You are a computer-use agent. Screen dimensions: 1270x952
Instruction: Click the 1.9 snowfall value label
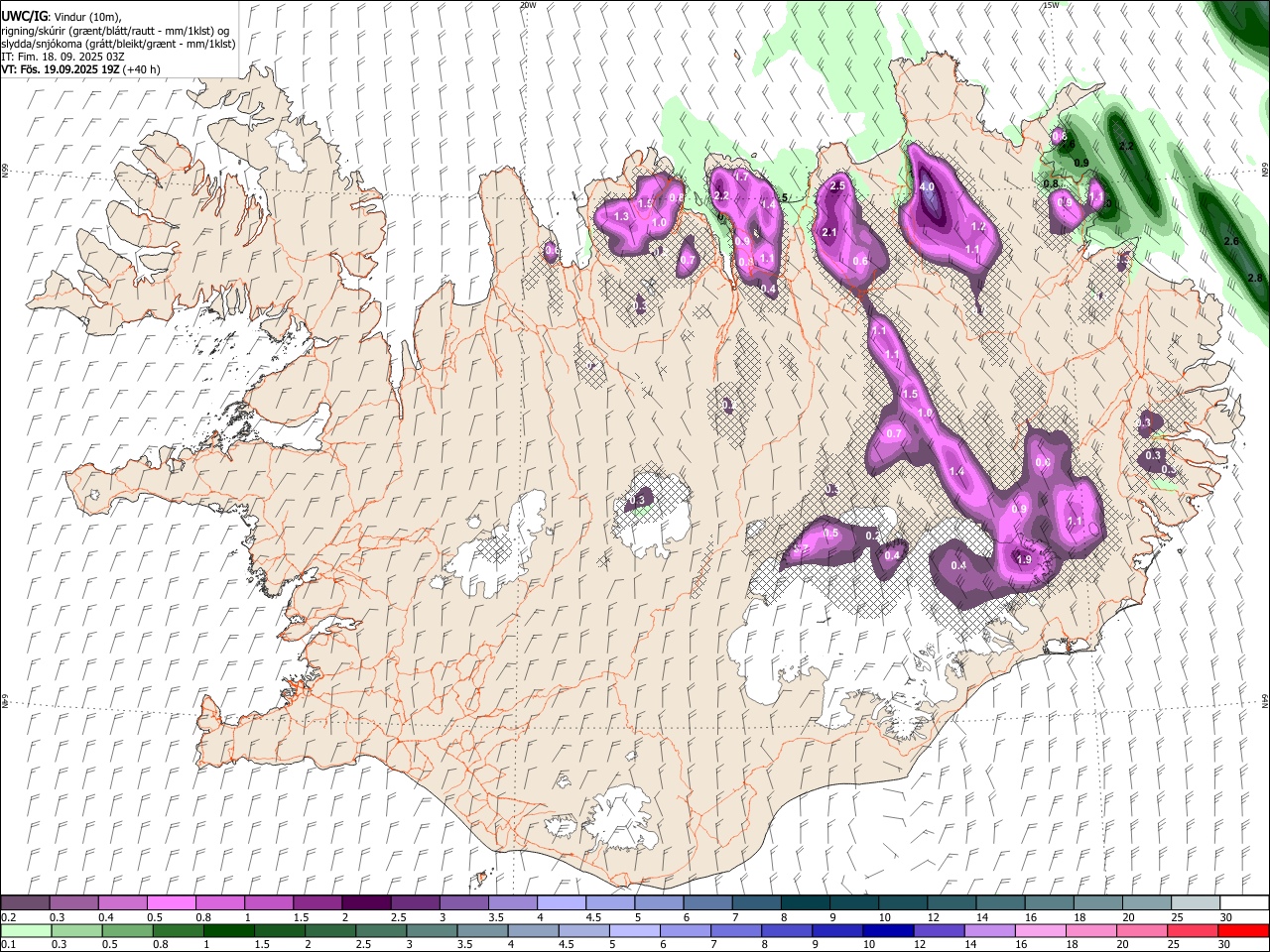[x=1025, y=559]
